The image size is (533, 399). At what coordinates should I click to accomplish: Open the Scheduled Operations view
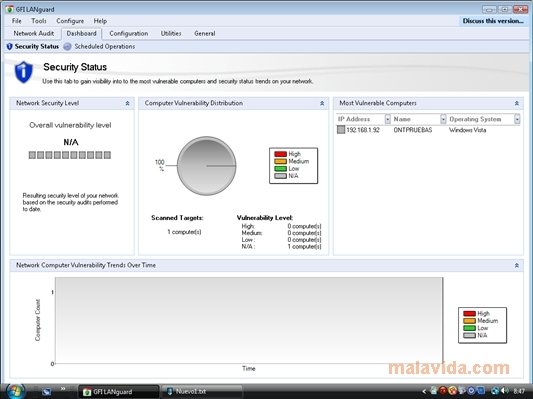(x=100, y=47)
